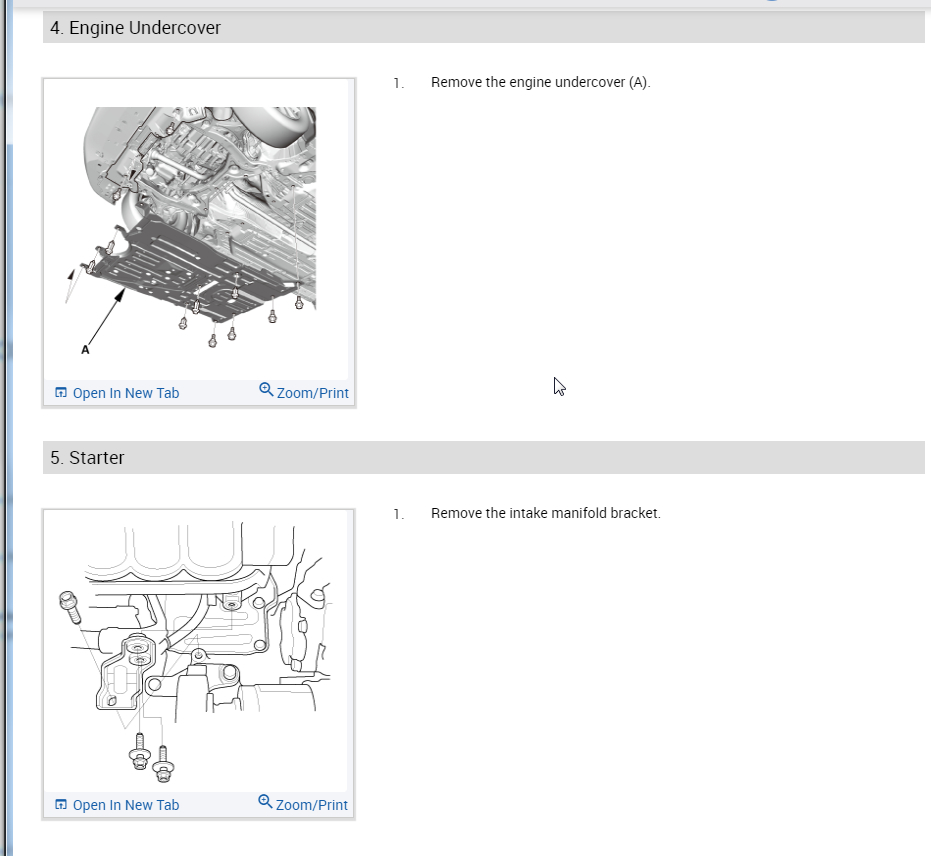
Task: Click new-tab icon below starter diagram
Action: (x=61, y=804)
